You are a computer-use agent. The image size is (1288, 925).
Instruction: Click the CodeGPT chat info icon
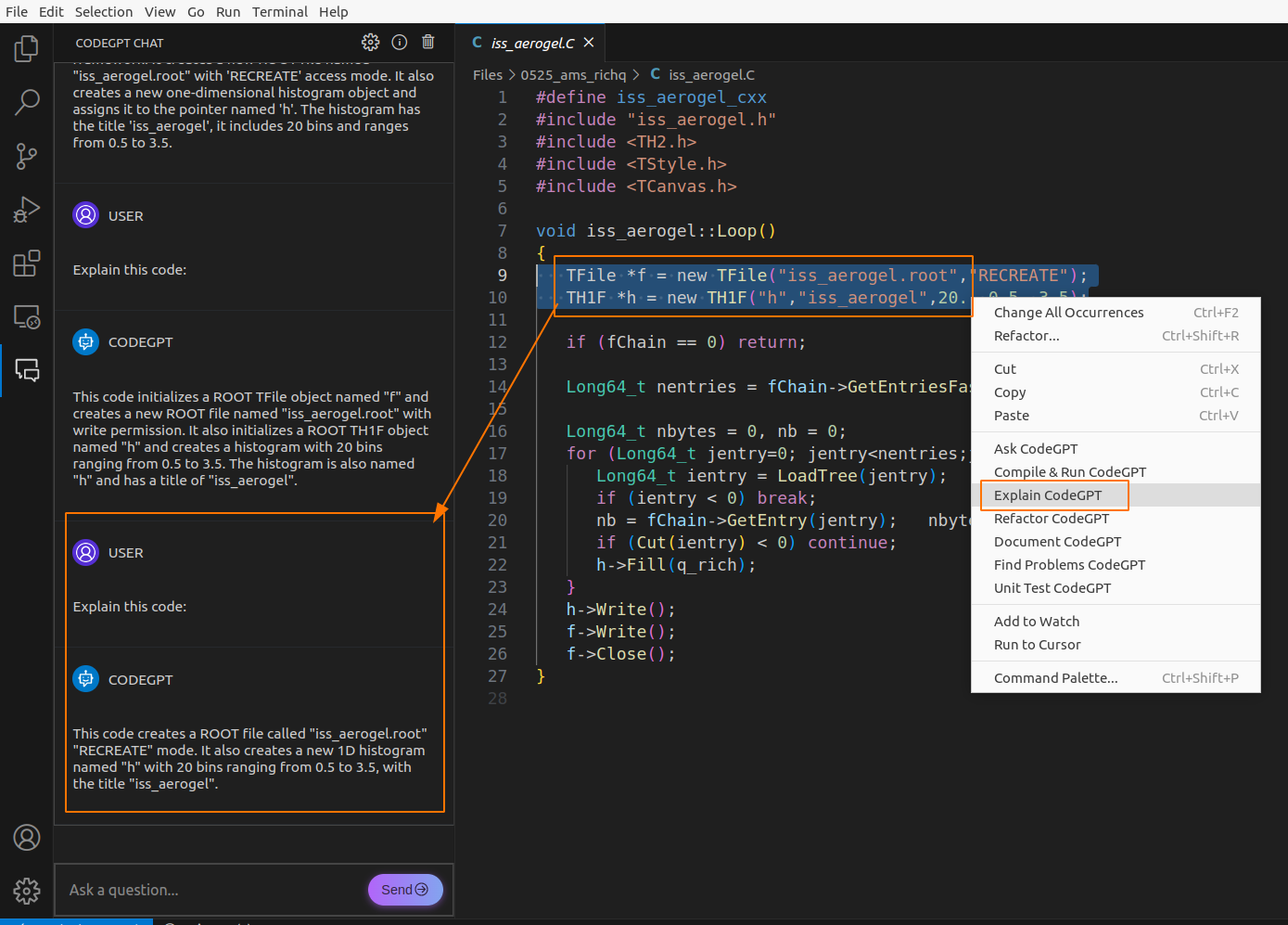click(x=400, y=43)
